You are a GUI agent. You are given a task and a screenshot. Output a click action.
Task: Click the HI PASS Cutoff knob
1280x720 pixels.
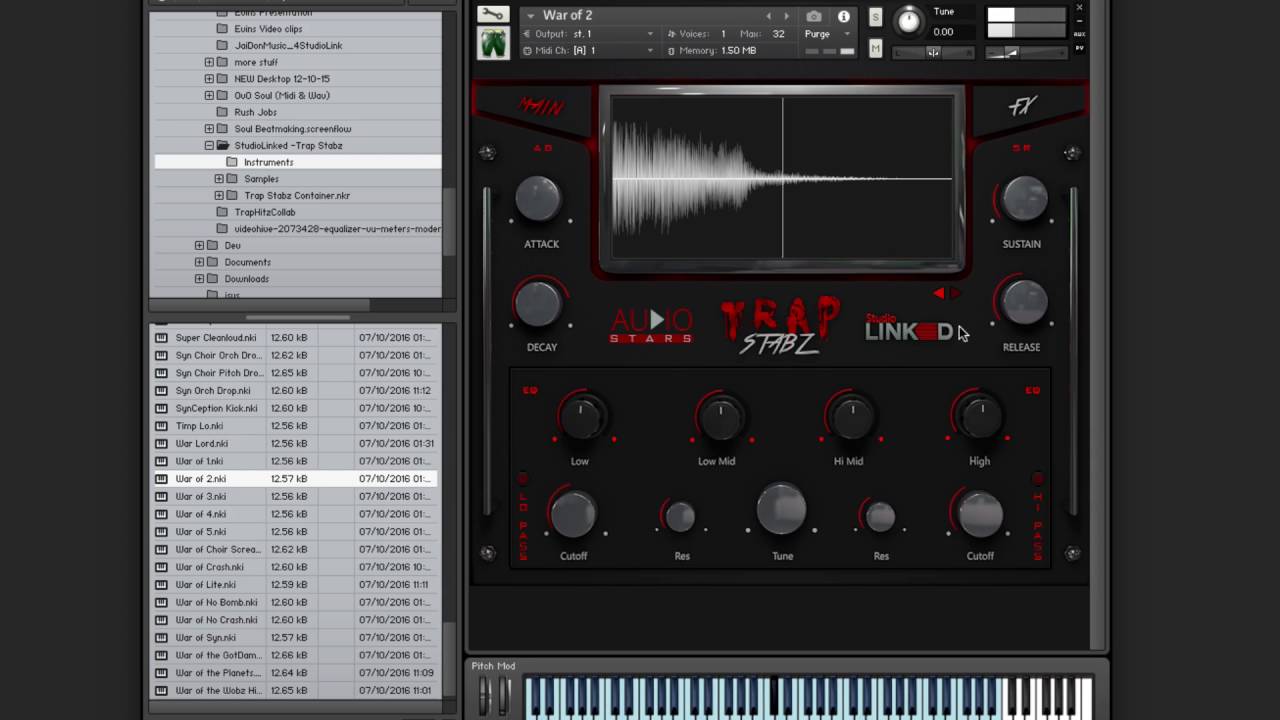click(980, 513)
